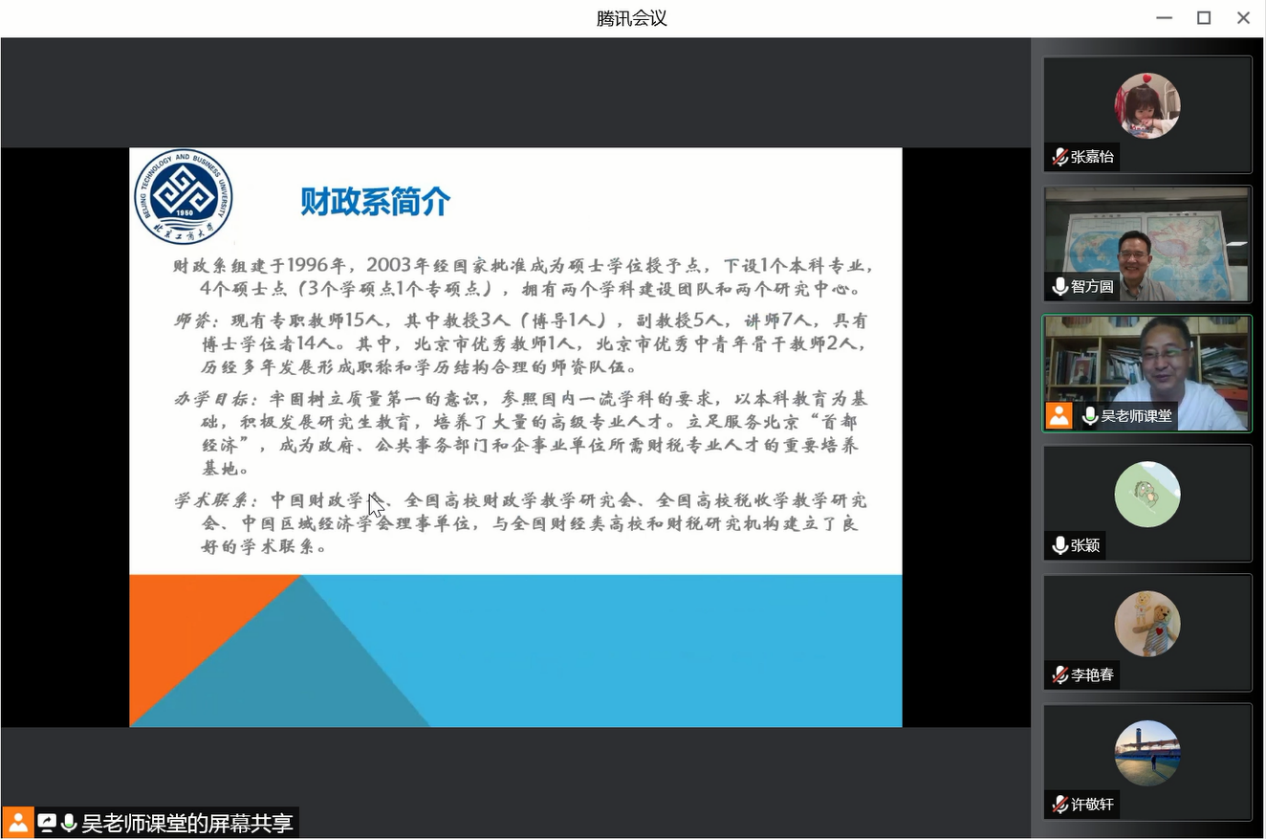Click 智方圆's microphone icon
The image size is (1266, 839).
[1059, 287]
